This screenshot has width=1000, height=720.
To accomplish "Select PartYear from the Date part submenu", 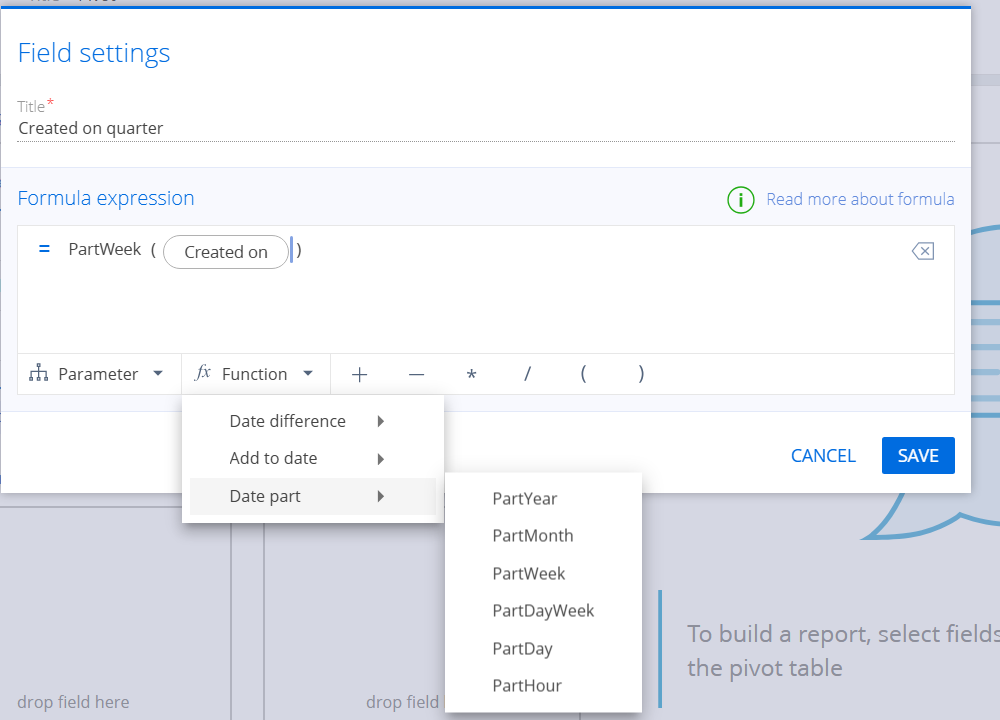I will [x=525, y=498].
